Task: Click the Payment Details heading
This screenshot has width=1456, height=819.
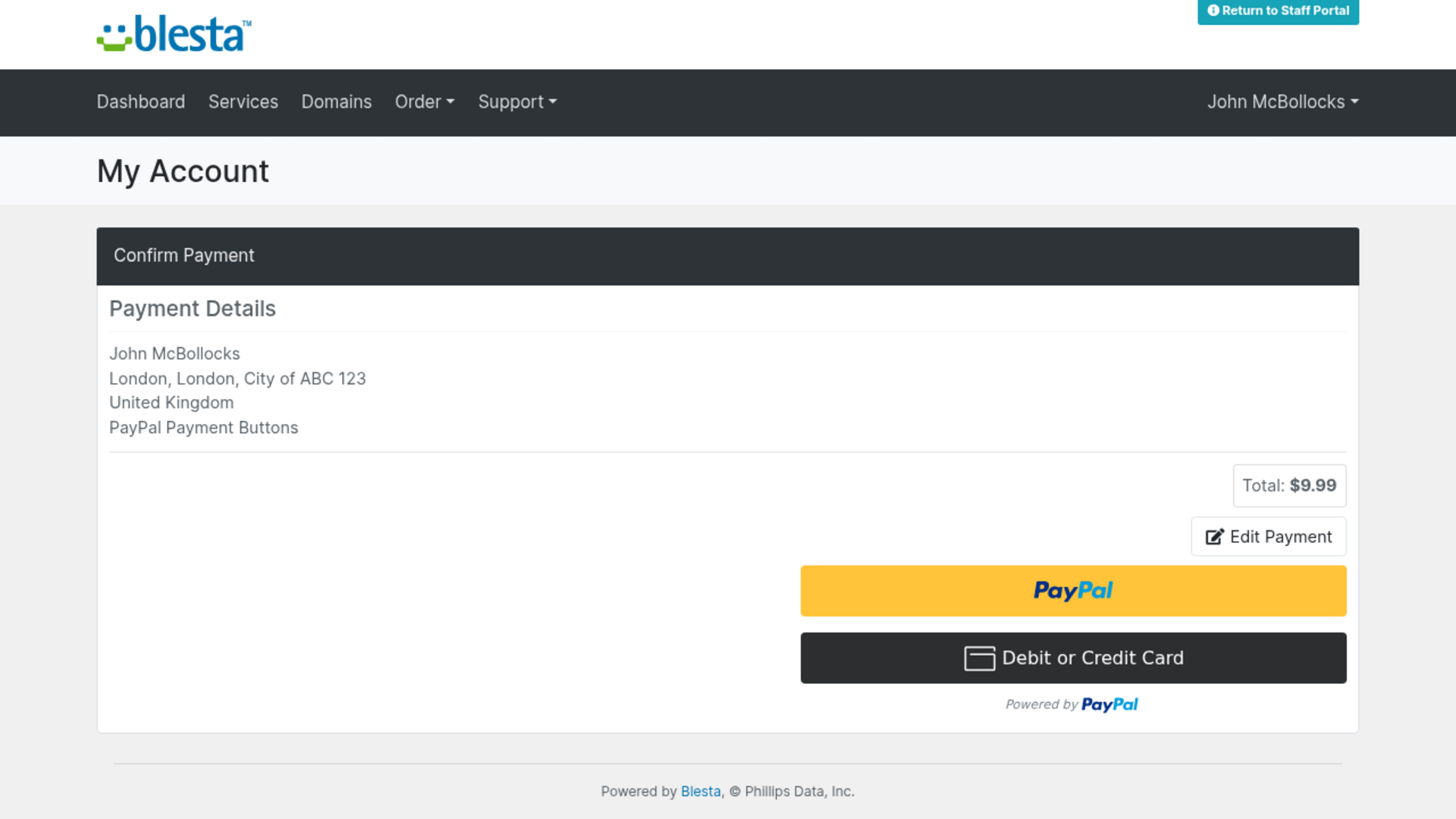Action: (x=193, y=309)
